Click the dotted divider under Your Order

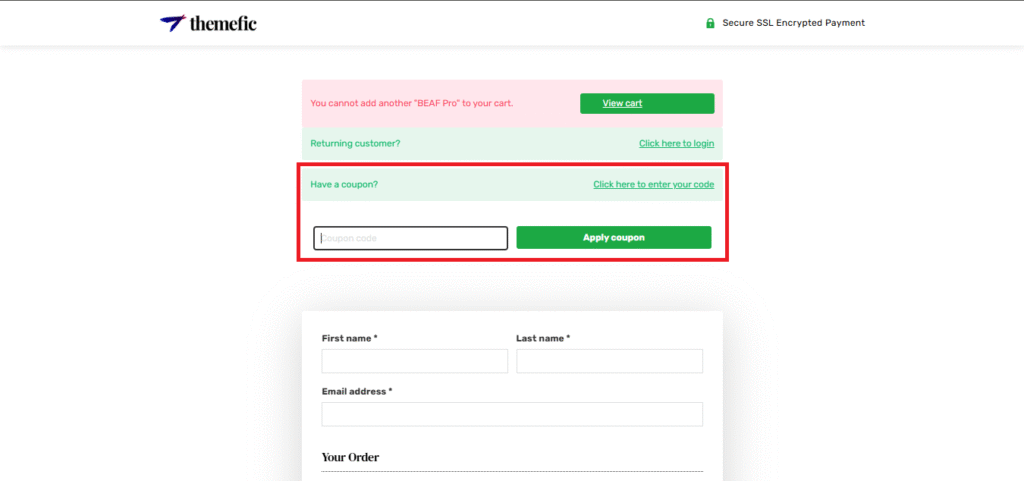(x=511, y=471)
